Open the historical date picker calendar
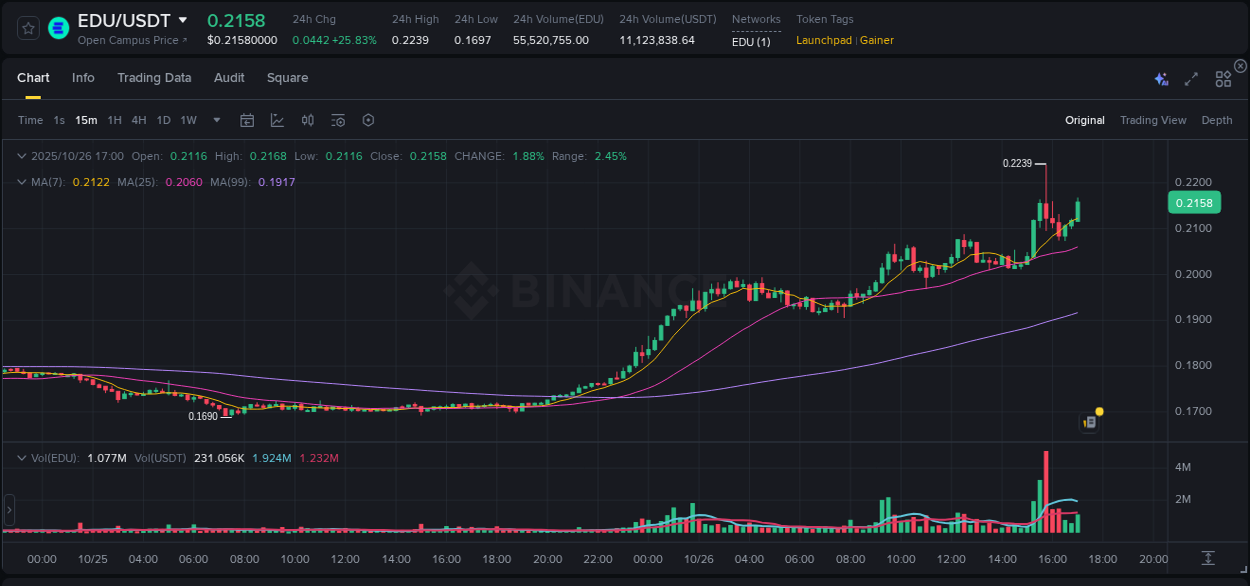The height and width of the screenshot is (586, 1250). 247,120
